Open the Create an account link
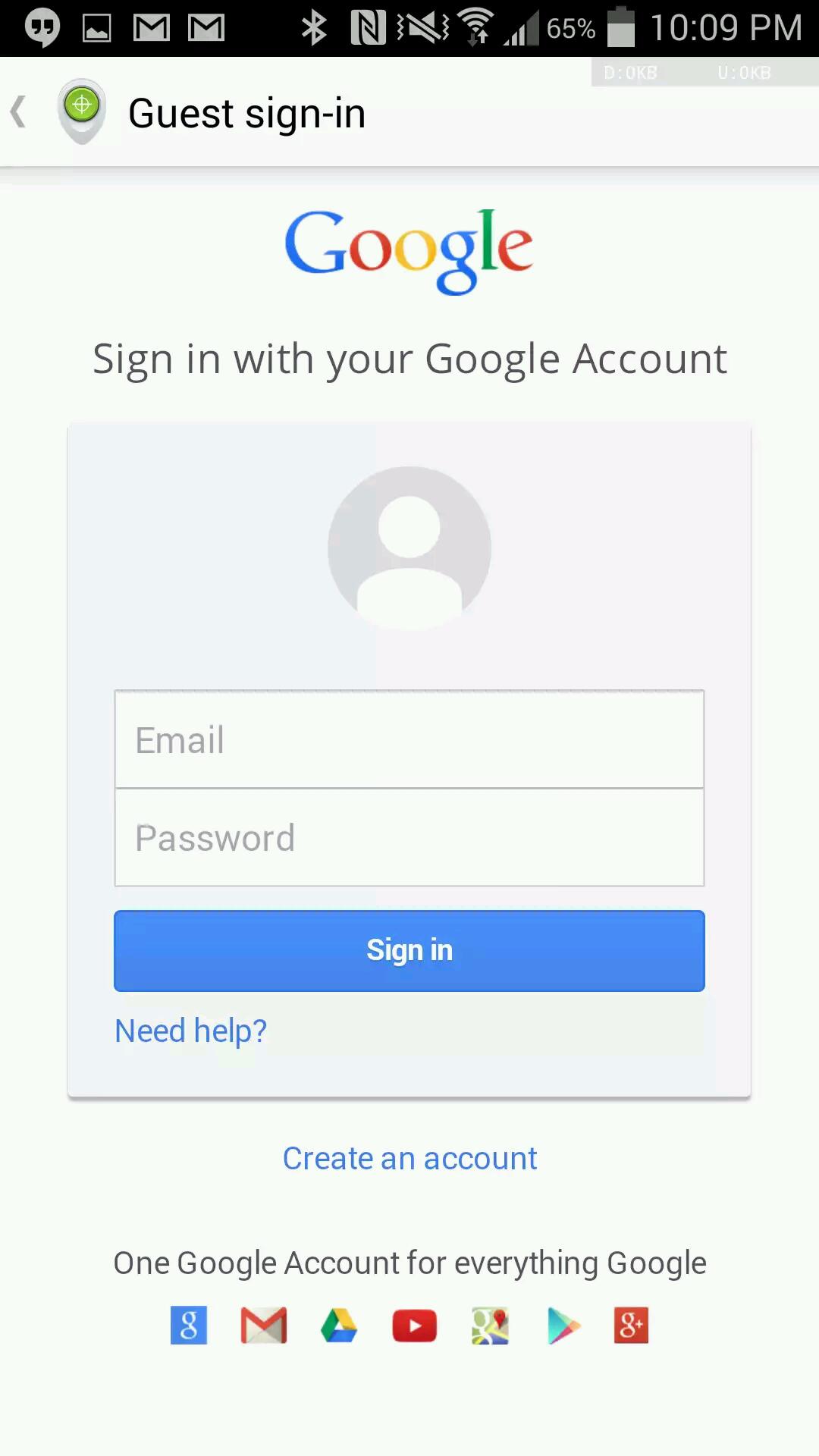This screenshot has width=819, height=1456. [409, 1159]
